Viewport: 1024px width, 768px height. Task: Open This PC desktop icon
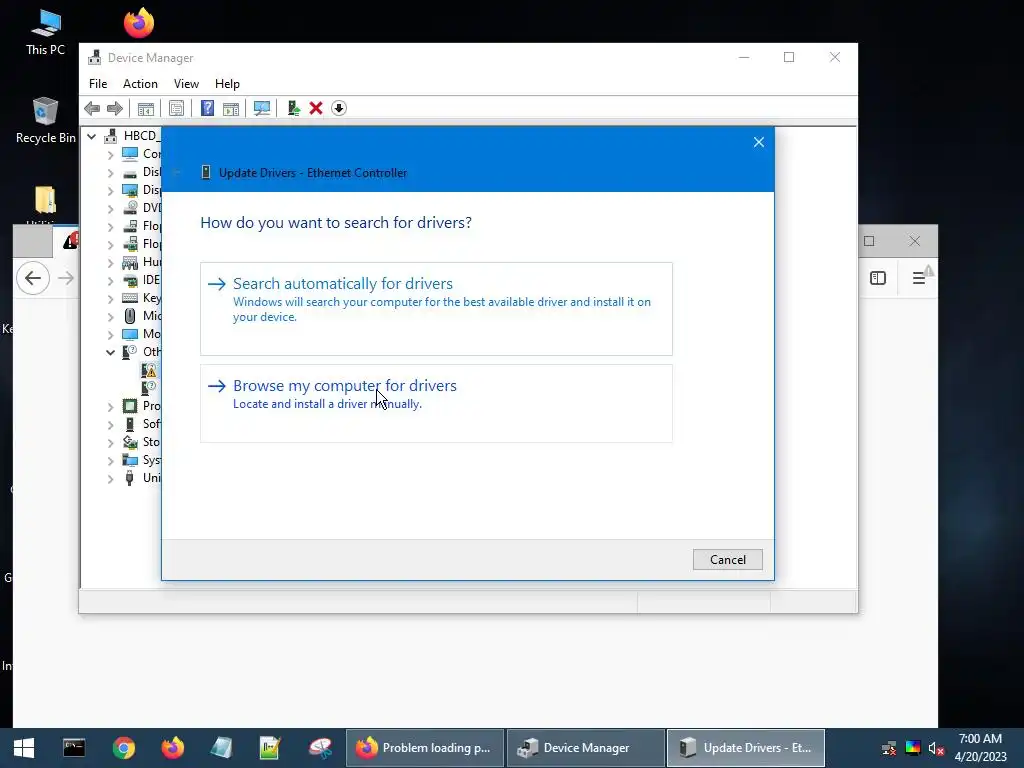46,32
